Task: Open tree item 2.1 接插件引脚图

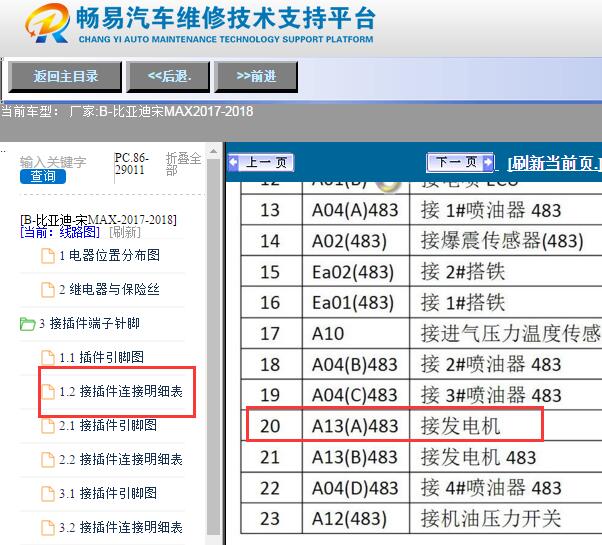Action: coord(108,425)
